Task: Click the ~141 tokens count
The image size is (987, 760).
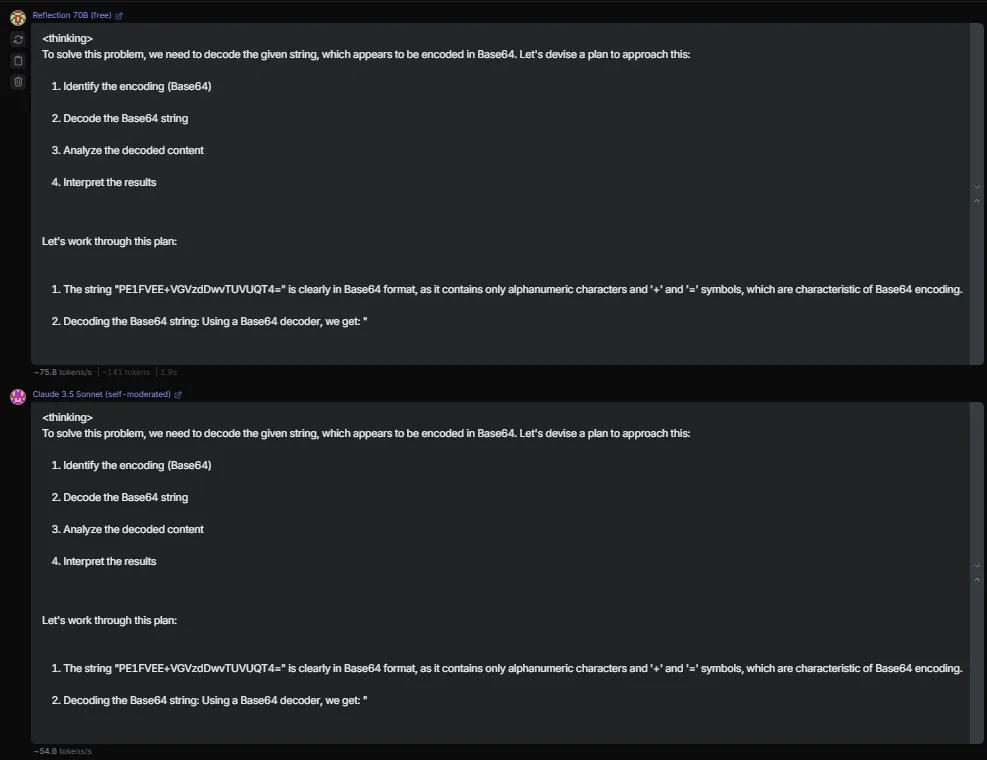Action: pyautogui.click(x=126, y=372)
